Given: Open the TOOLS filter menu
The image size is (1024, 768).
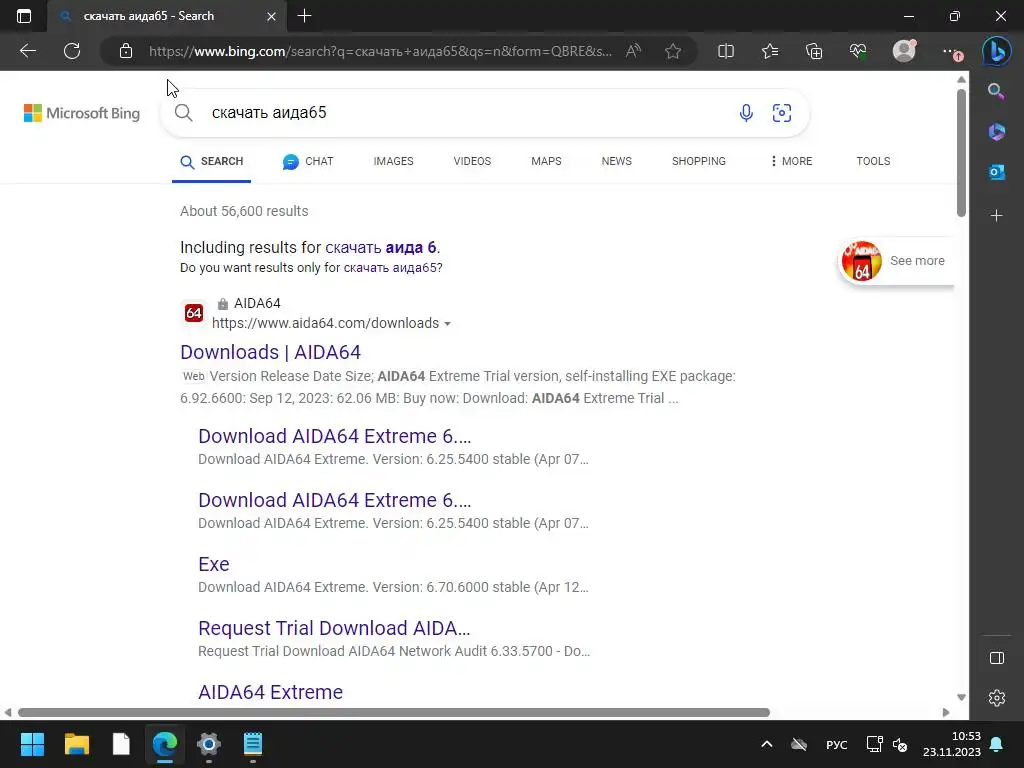Looking at the screenshot, I should click(873, 161).
